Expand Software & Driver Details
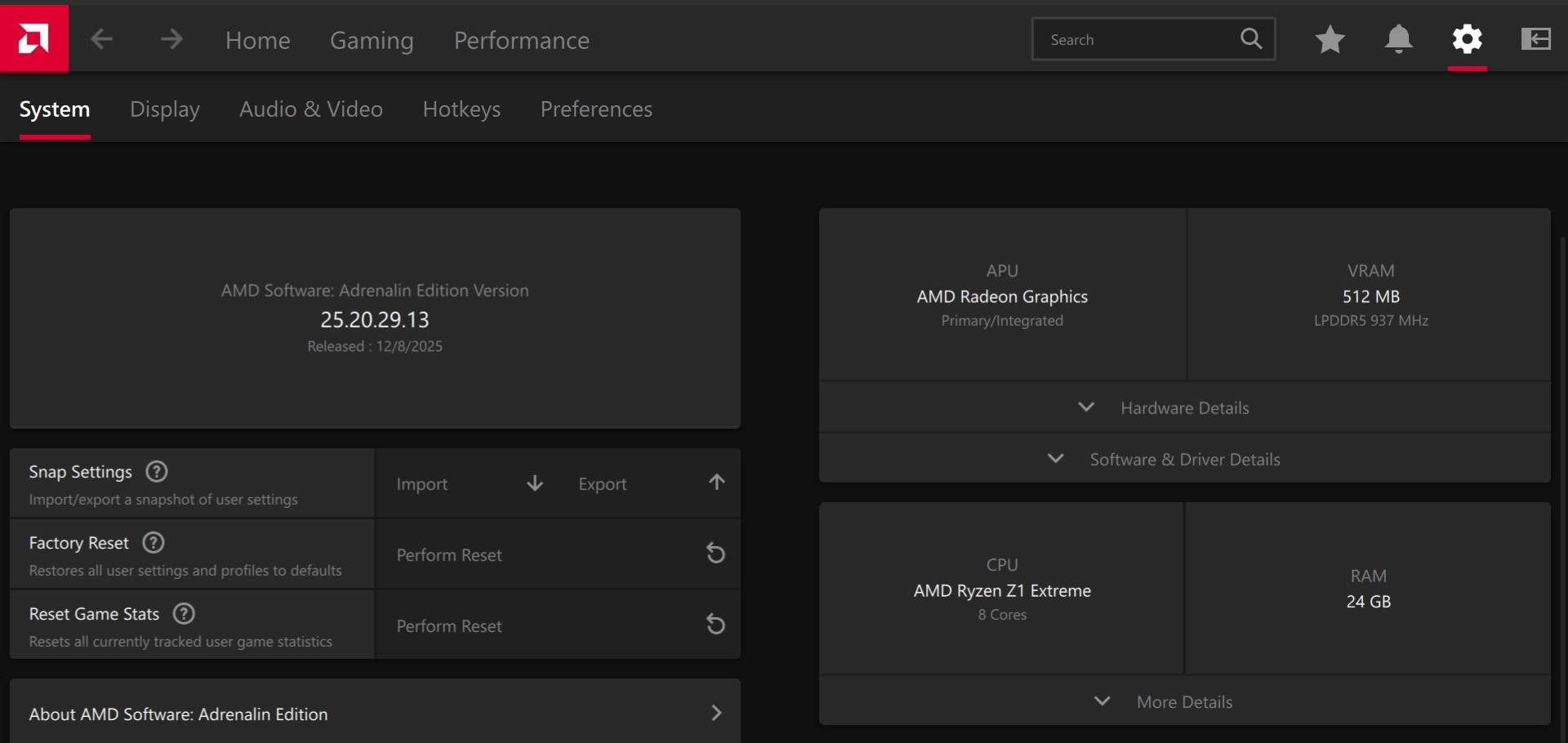1568x743 pixels. (1185, 459)
